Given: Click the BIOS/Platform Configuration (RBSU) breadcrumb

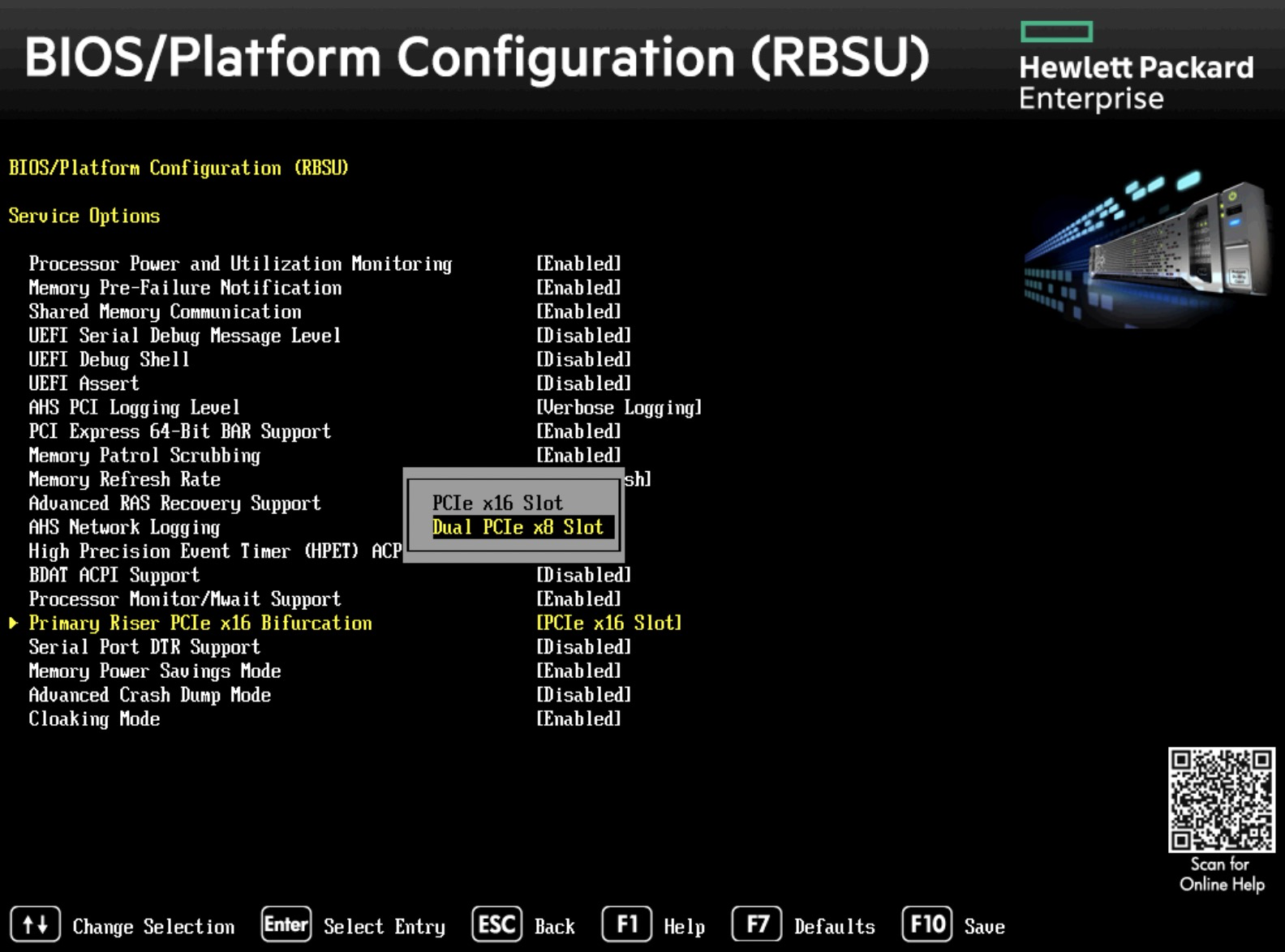Looking at the screenshot, I should [178, 168].
